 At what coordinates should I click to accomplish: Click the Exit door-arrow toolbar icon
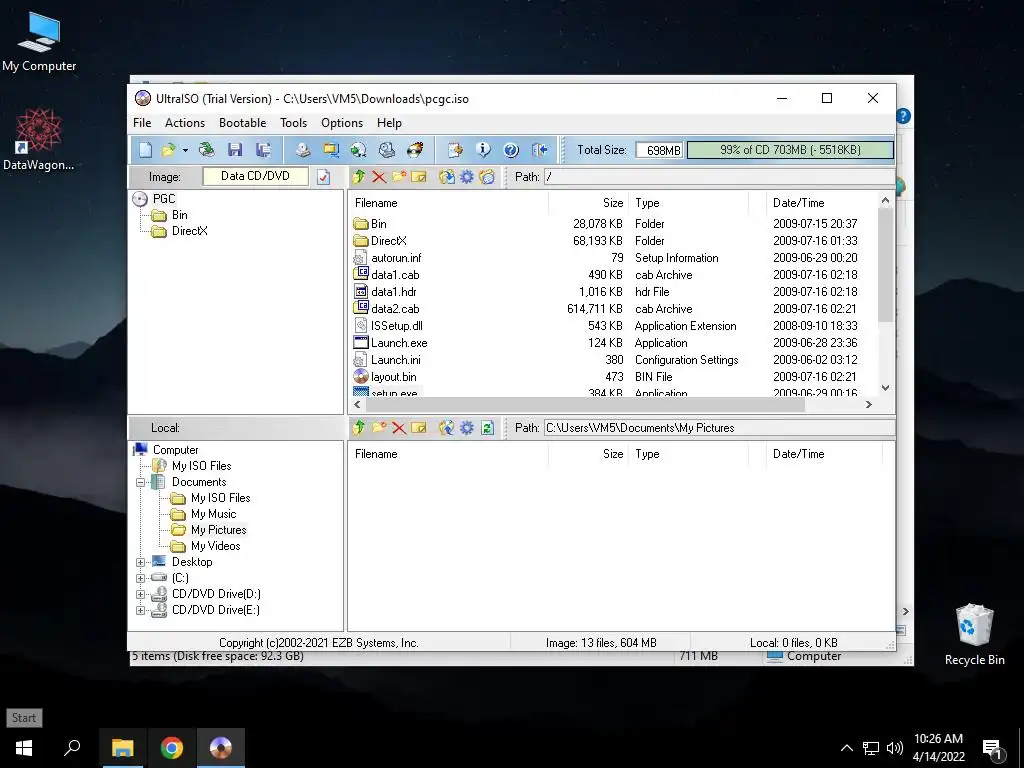click(x=539, y=150)
